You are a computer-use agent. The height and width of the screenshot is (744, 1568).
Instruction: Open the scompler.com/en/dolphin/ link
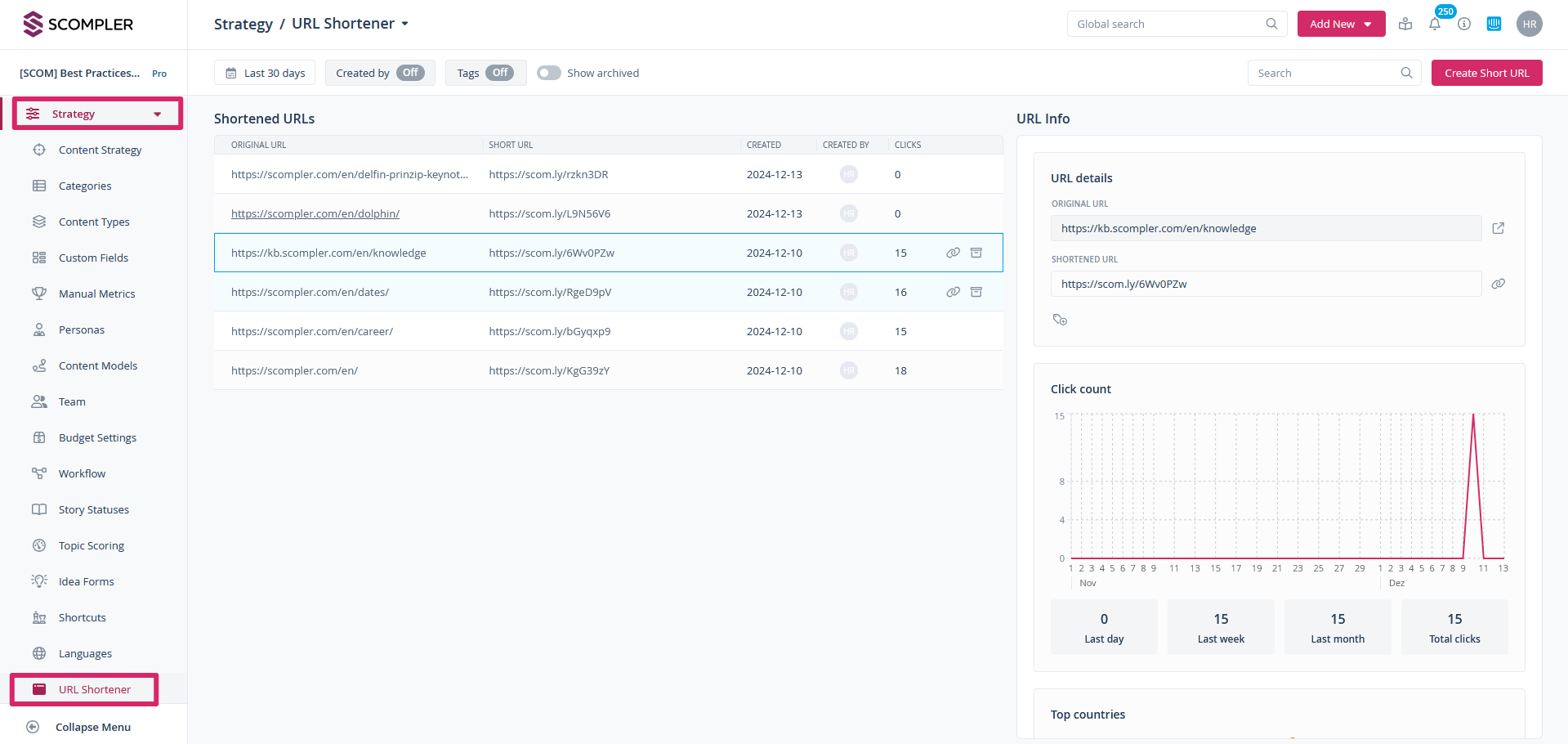(x=315, y=213)
